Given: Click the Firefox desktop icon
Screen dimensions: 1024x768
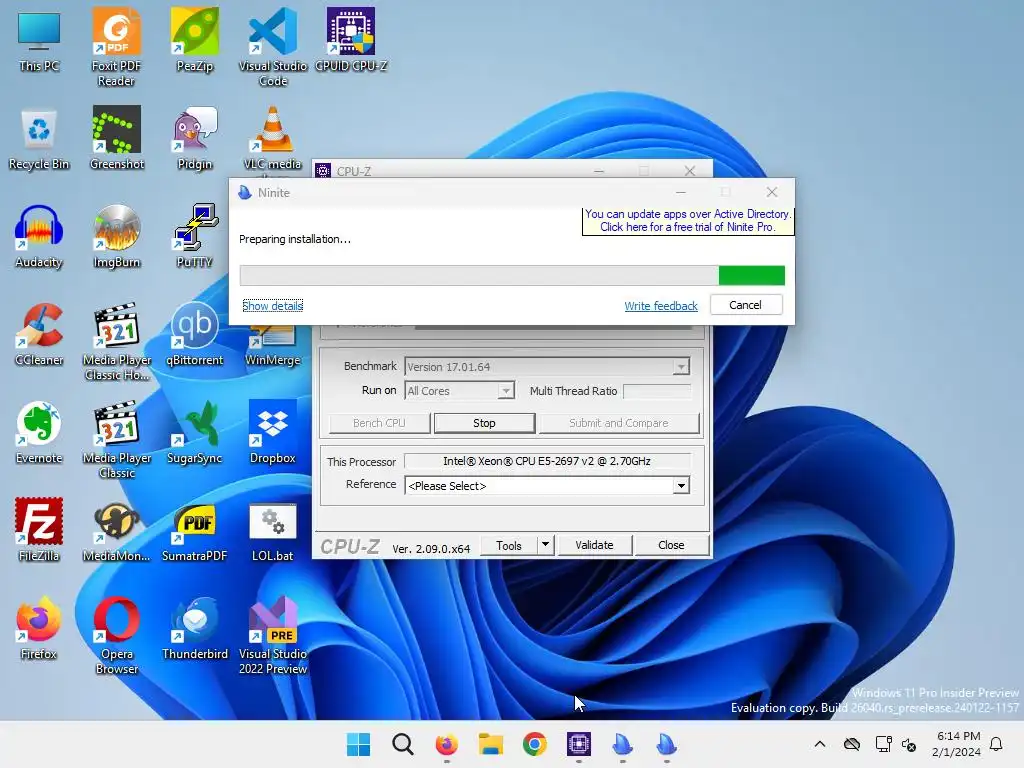Looking at the screenshot, I should click(x=39, y=628).
